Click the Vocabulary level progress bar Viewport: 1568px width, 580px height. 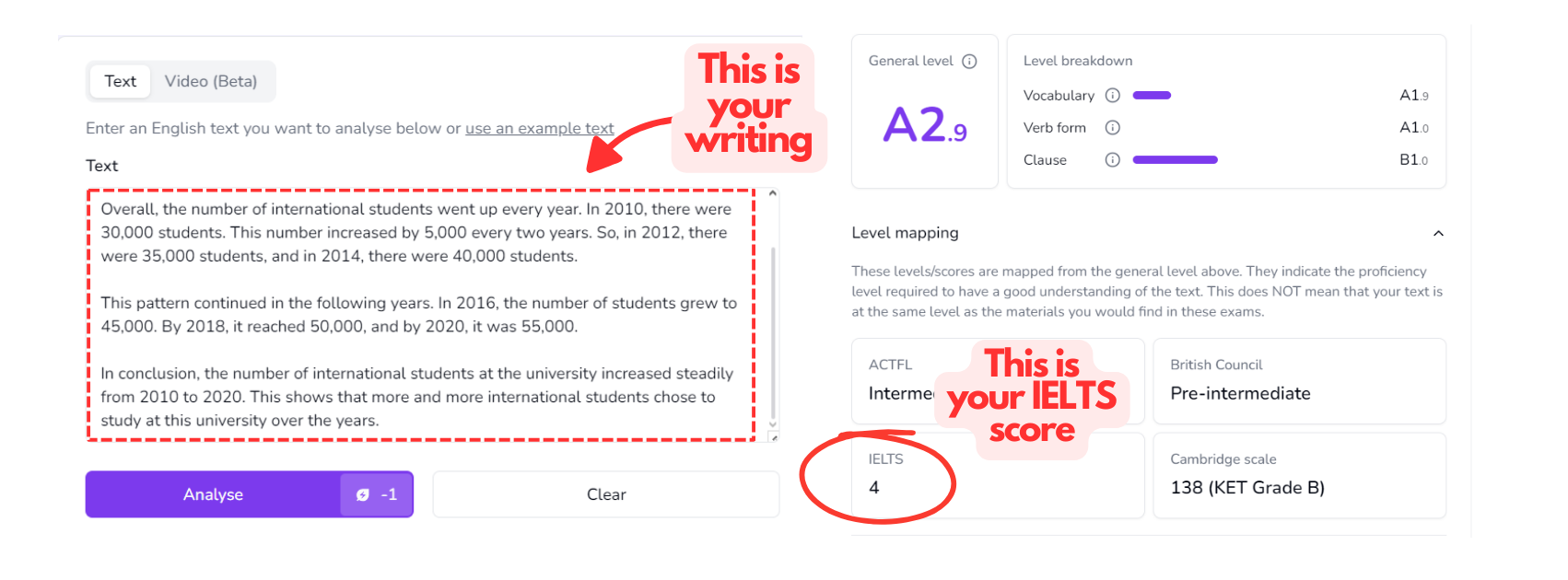[x=1152, y=95]
